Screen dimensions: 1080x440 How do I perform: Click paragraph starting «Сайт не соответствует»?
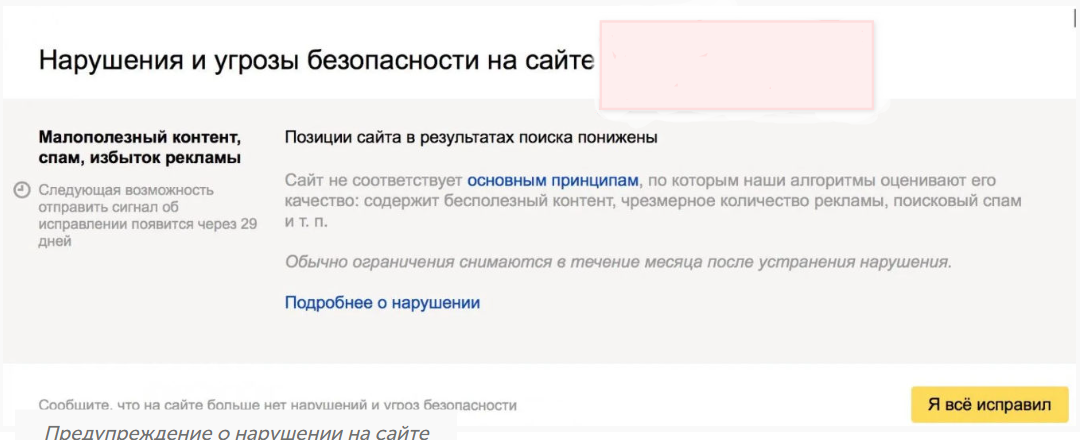click(x=653, y=202)
